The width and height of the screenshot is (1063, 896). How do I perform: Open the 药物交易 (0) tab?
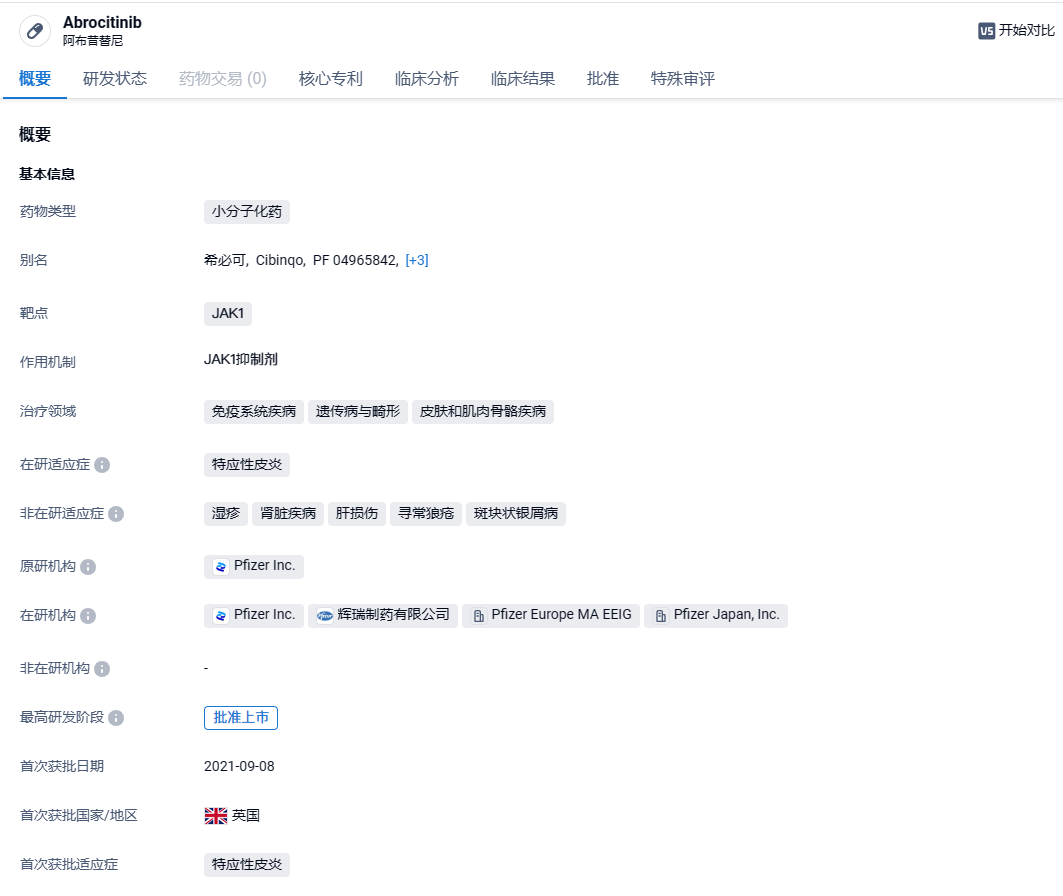point(222,79)
